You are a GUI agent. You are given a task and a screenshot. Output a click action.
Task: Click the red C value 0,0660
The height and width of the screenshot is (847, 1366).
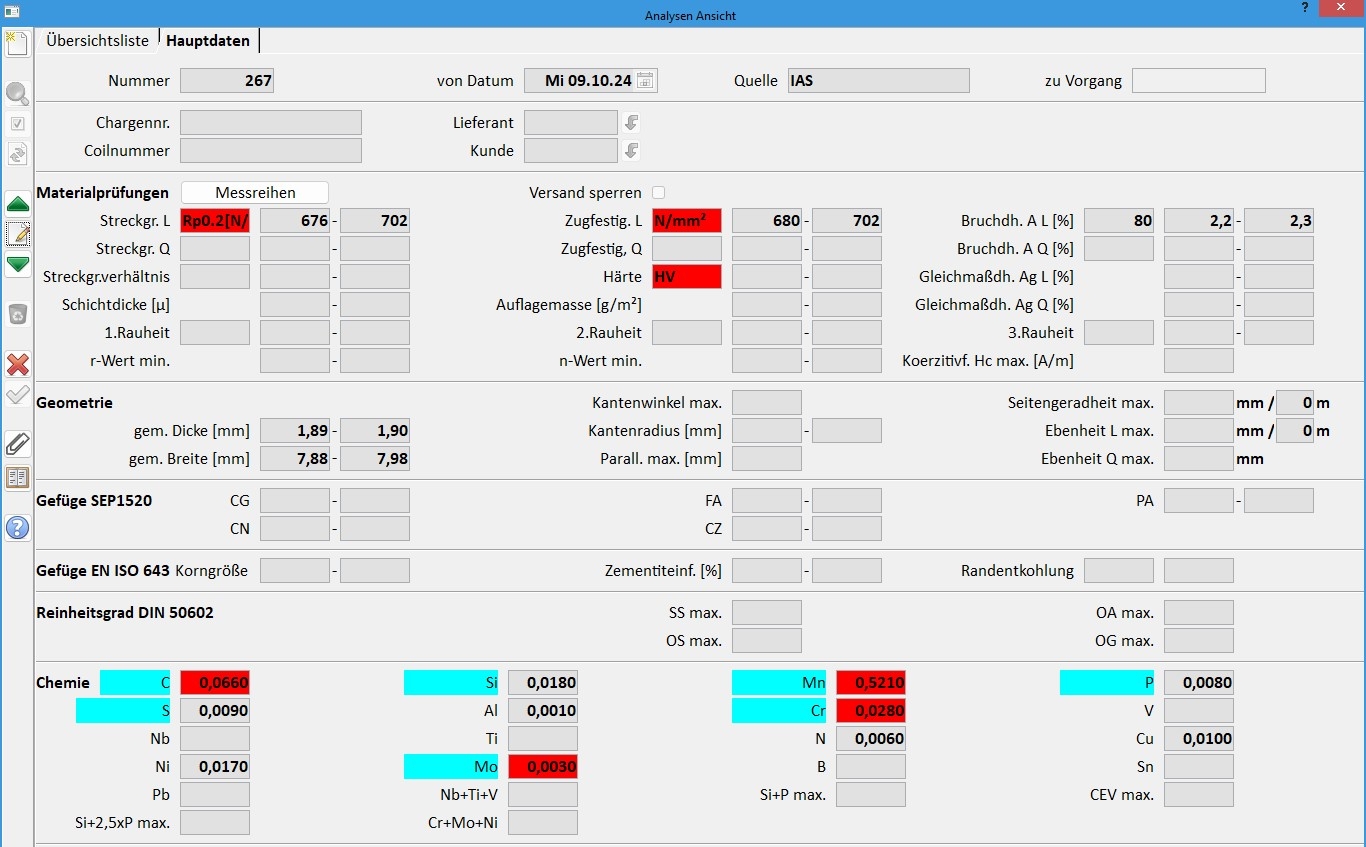215,683
